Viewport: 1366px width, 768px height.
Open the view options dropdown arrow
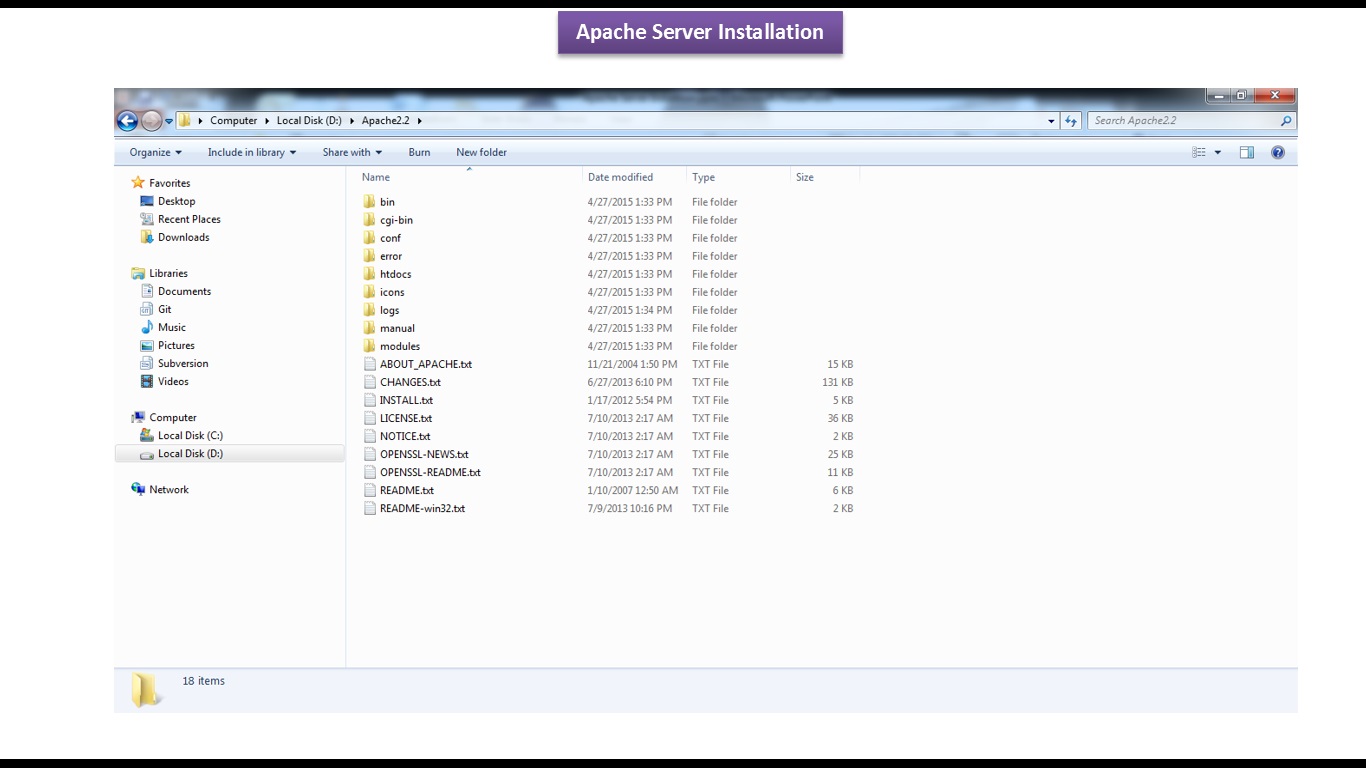1218,153
